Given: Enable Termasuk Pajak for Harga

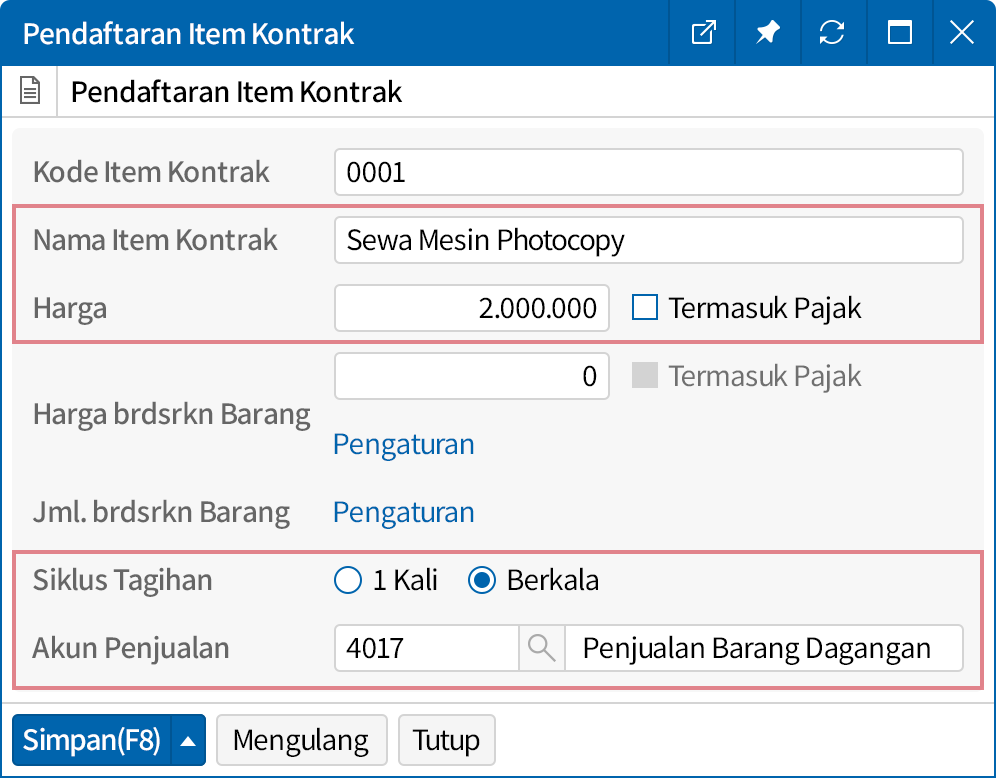Looking at the screenshot, I should [x=645, y=308].
